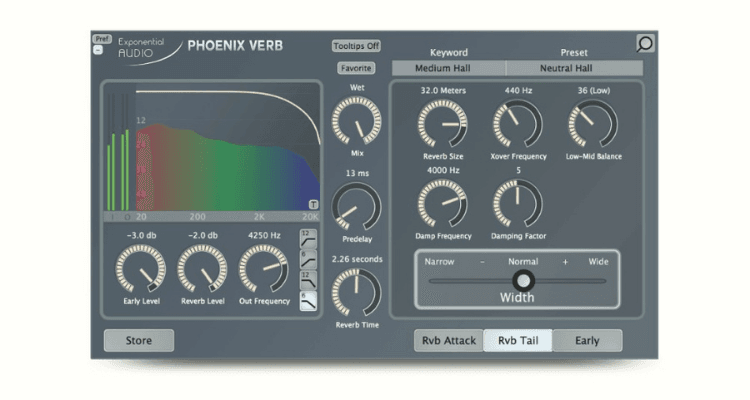The width and height of the screenshot is (750, 400).
Task: Select the Rvb Tail tab
Action: (517, 340)
